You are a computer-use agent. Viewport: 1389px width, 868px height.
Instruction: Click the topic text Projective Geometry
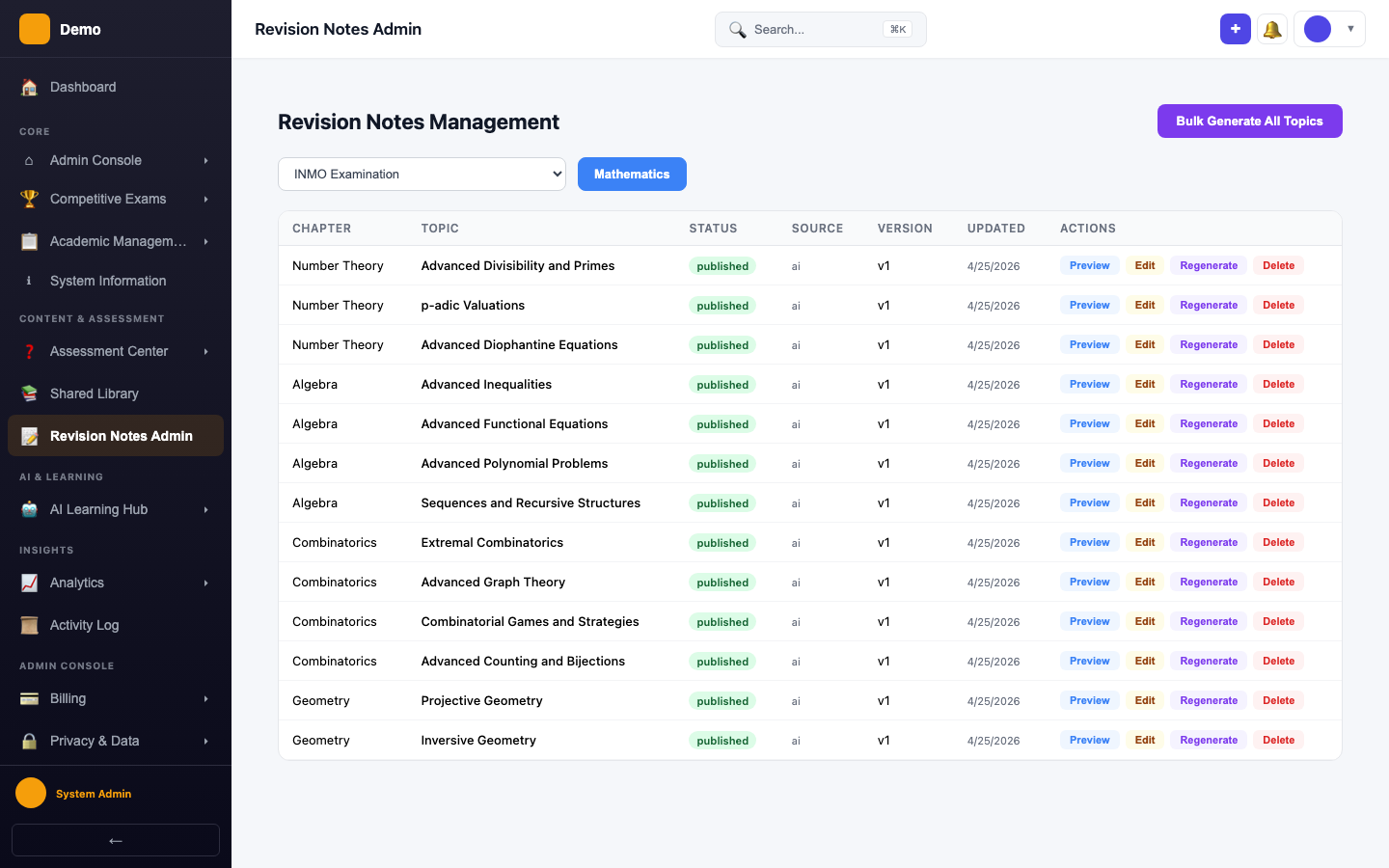pos(481,700)
